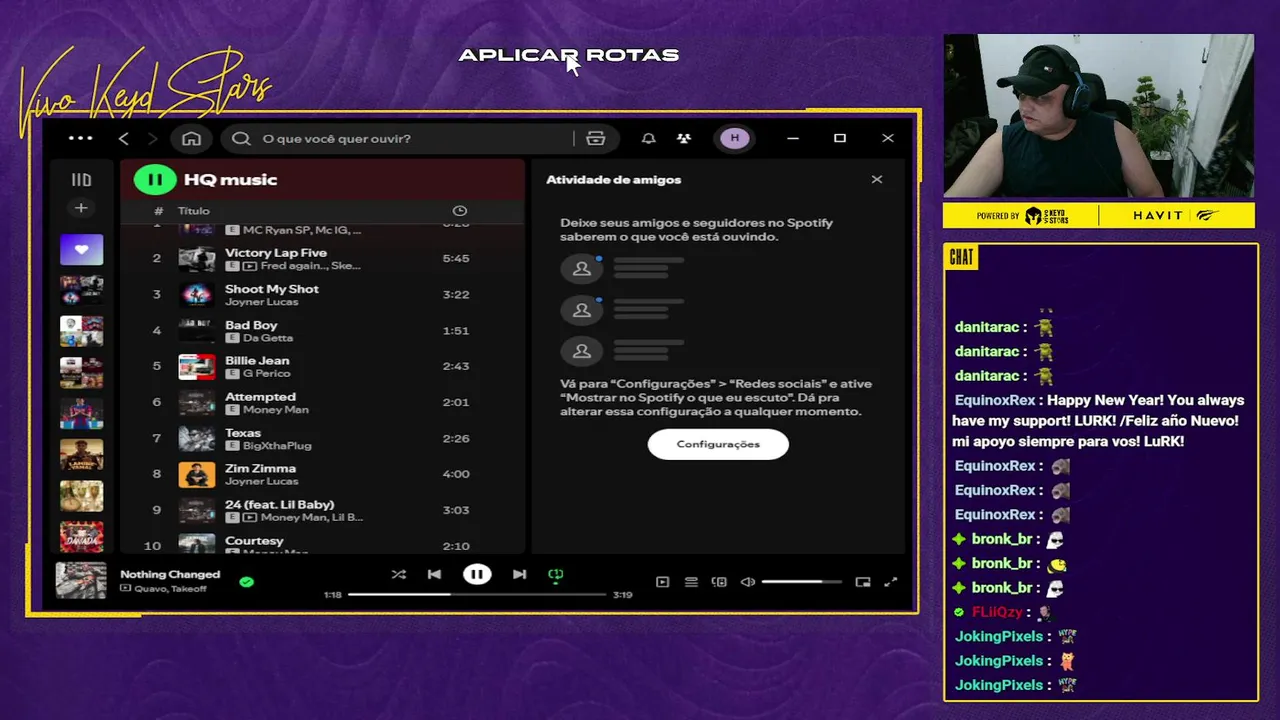Click the CHAT label on overlay
The width and height of the screenshot is (1280, 720).
coord(961,258)
